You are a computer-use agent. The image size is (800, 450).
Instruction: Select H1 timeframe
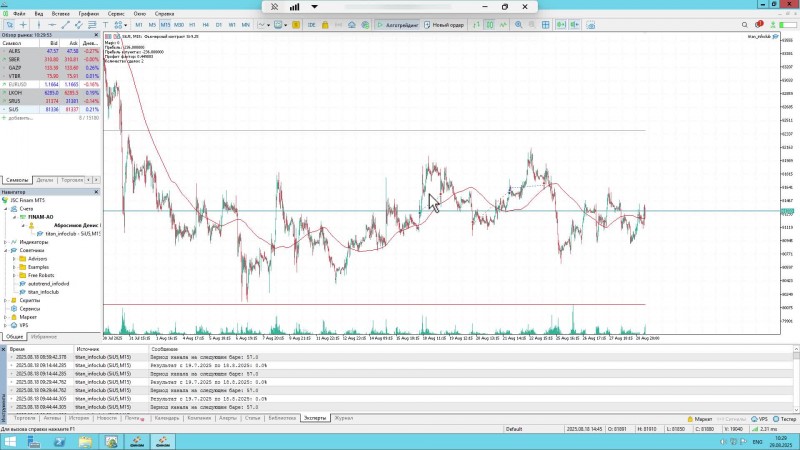pos(192,24)
